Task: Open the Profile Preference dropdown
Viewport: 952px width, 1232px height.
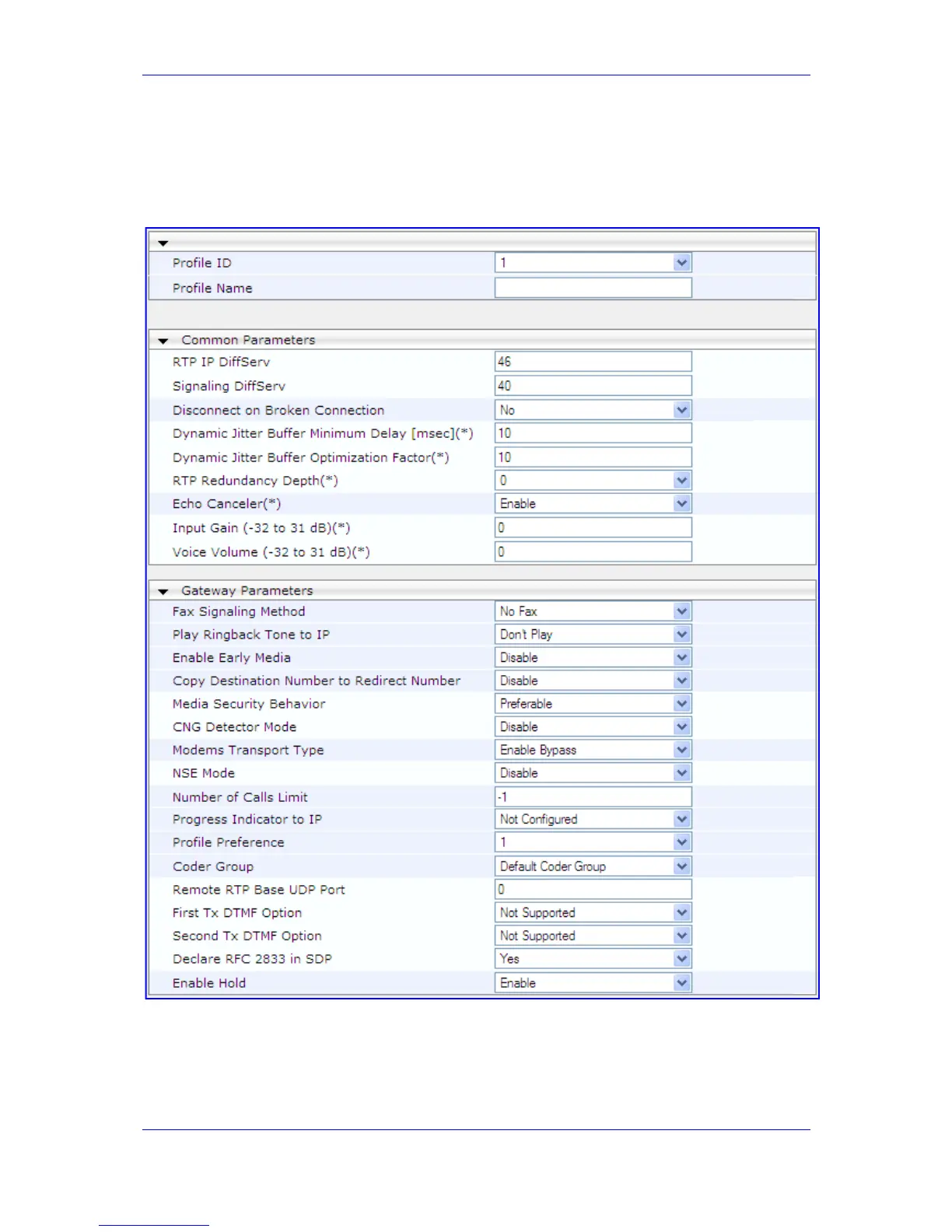Action: (593, 842)
